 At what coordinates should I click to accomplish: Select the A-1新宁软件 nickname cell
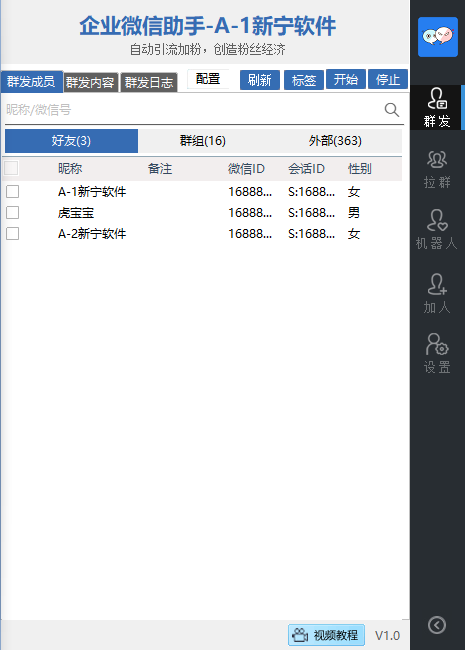[x=92, y=192]
